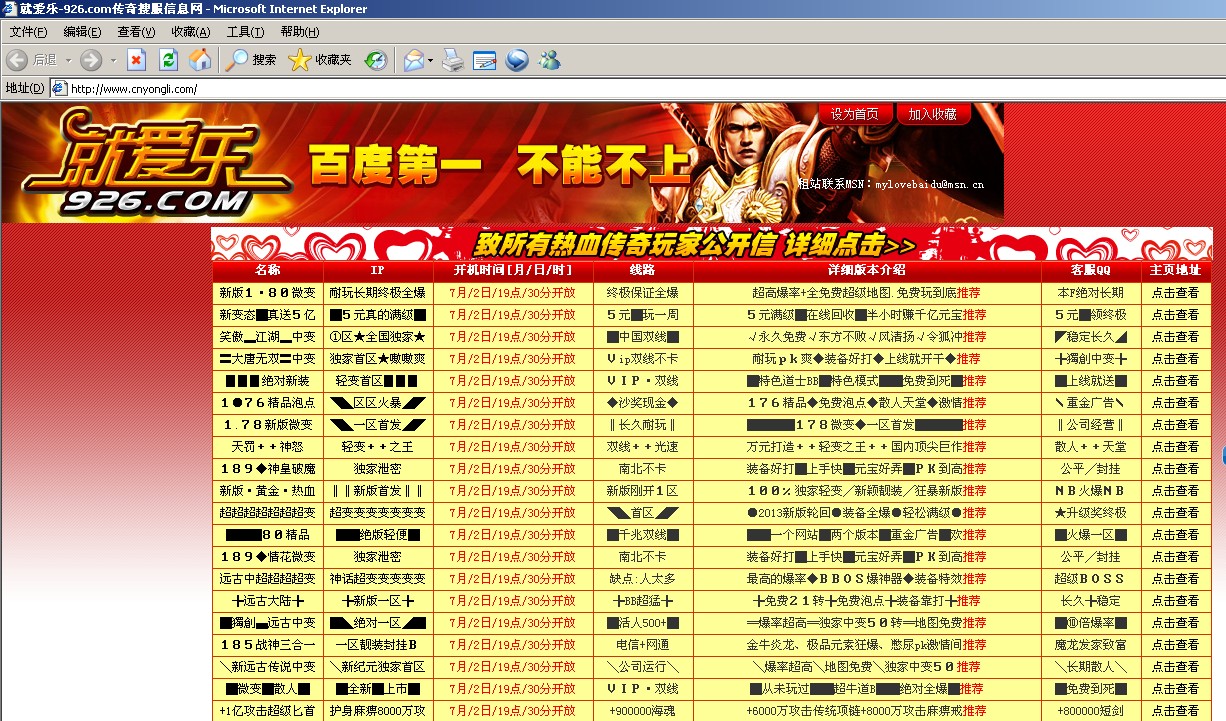Go to the Home page icon
Image resolution: width=1226 pixels, height=721 pixels.
(200, 60)
